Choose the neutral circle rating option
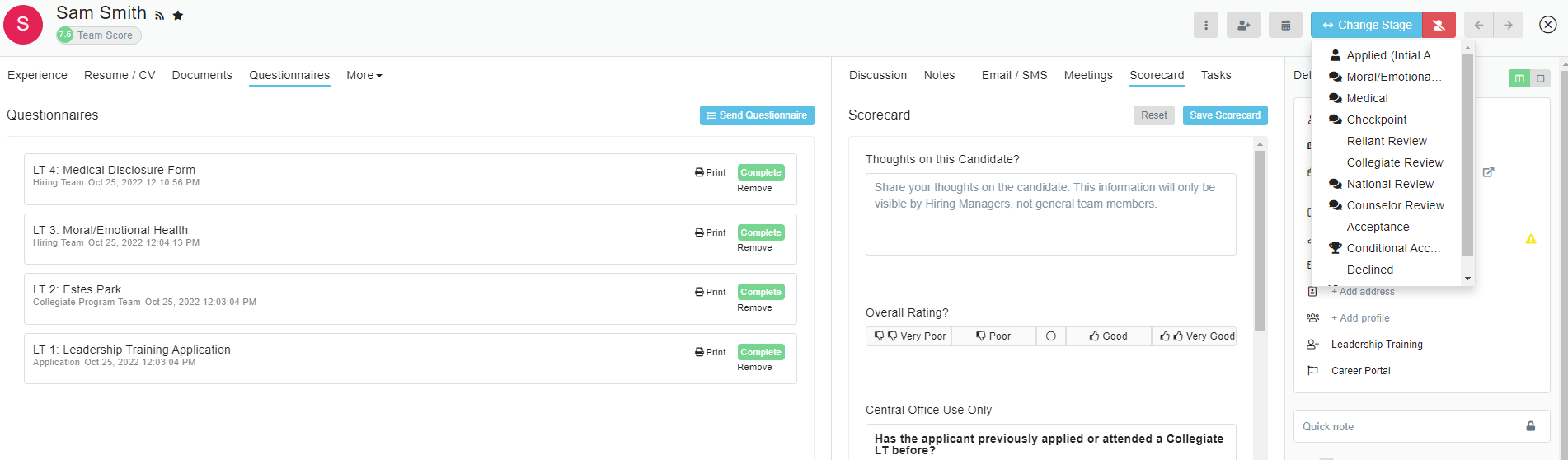 [1050, 336]
